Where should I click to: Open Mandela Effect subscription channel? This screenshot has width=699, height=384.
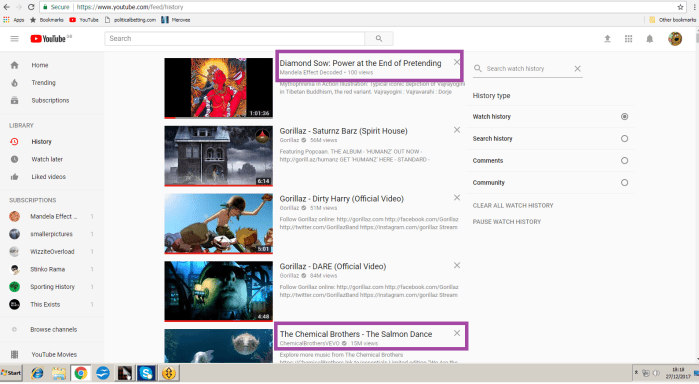point(52,216)
